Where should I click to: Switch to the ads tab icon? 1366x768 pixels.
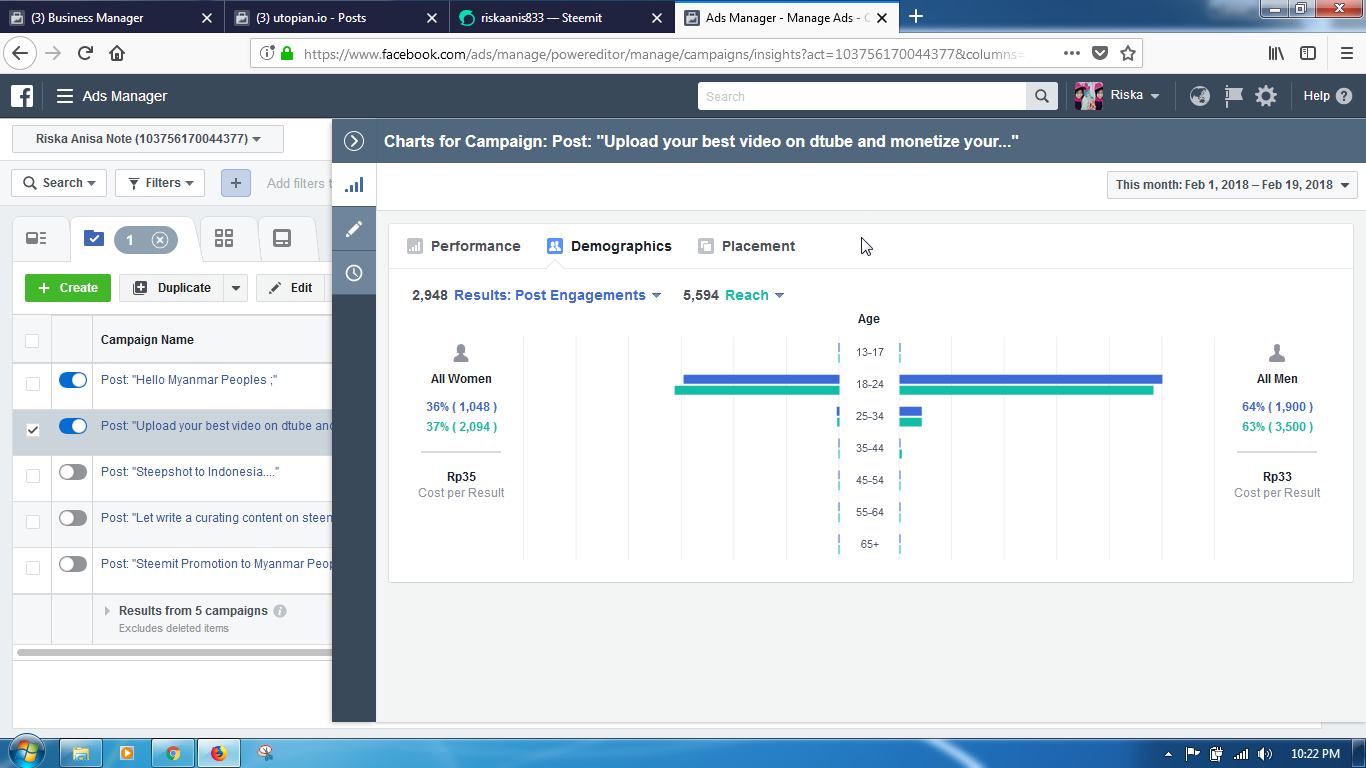coord(282,238)
